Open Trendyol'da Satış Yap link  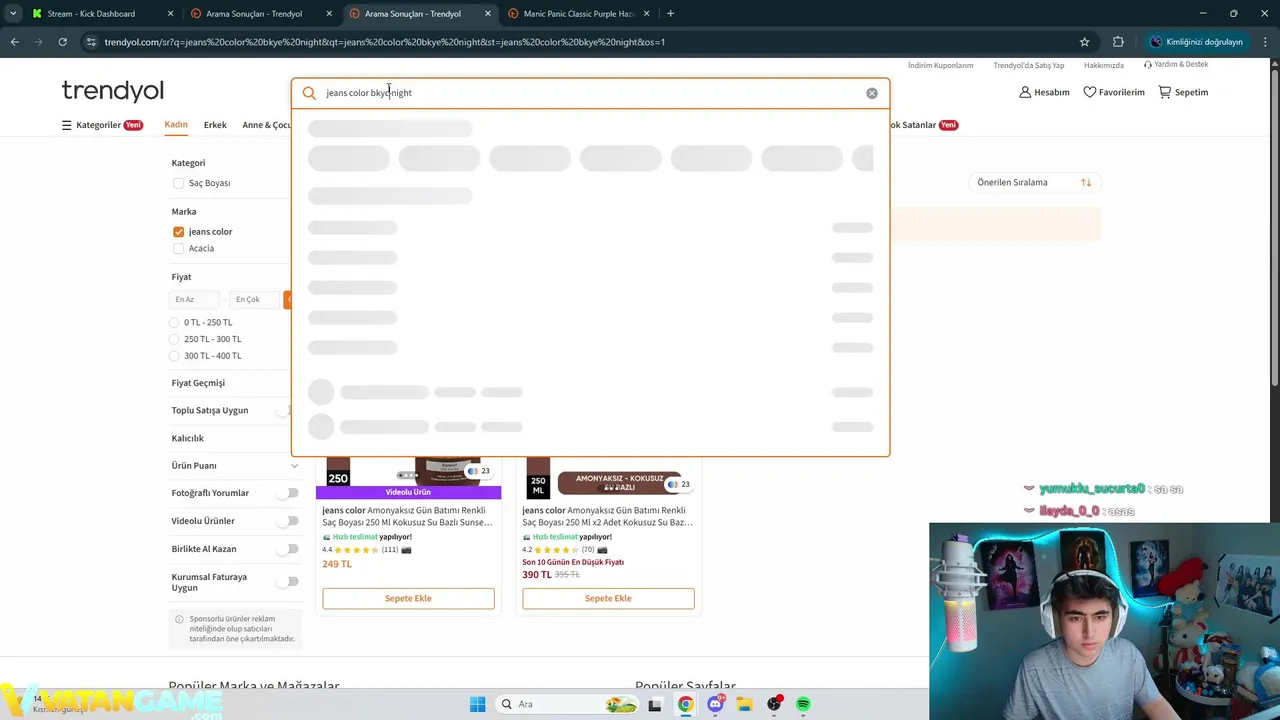(1029, 65)
